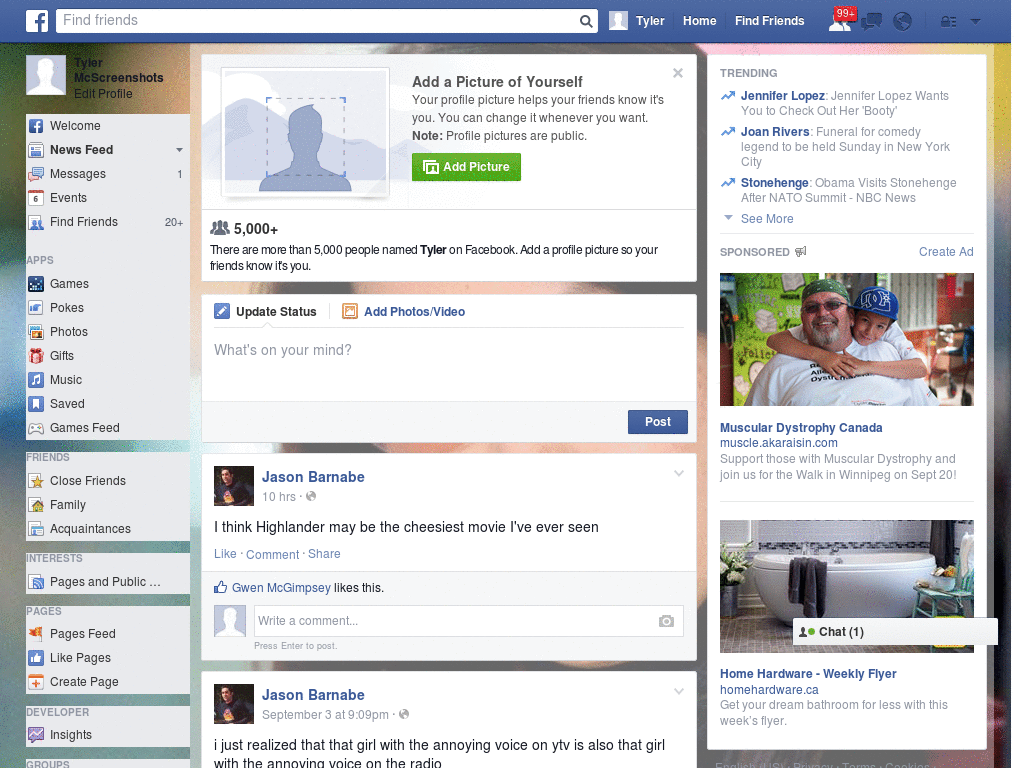Open the privacy shortcuts lock icon
Screen dimensions: 1024x768
(948, 22)
